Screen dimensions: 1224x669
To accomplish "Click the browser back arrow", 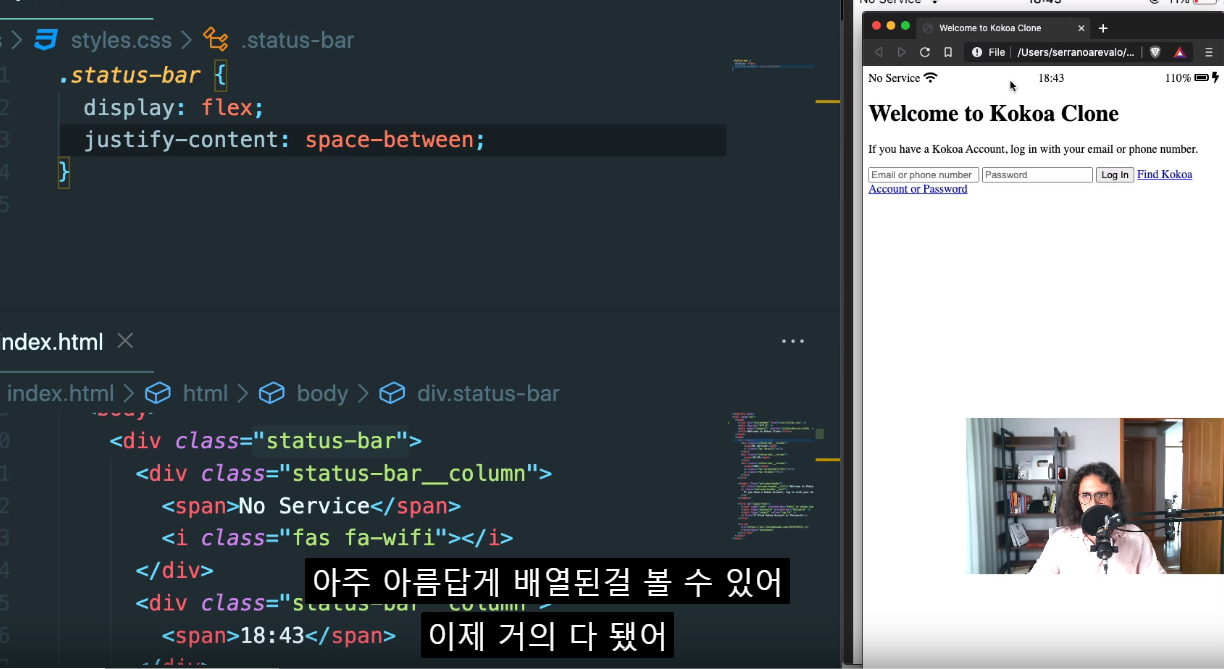I will tap(879, 52).
